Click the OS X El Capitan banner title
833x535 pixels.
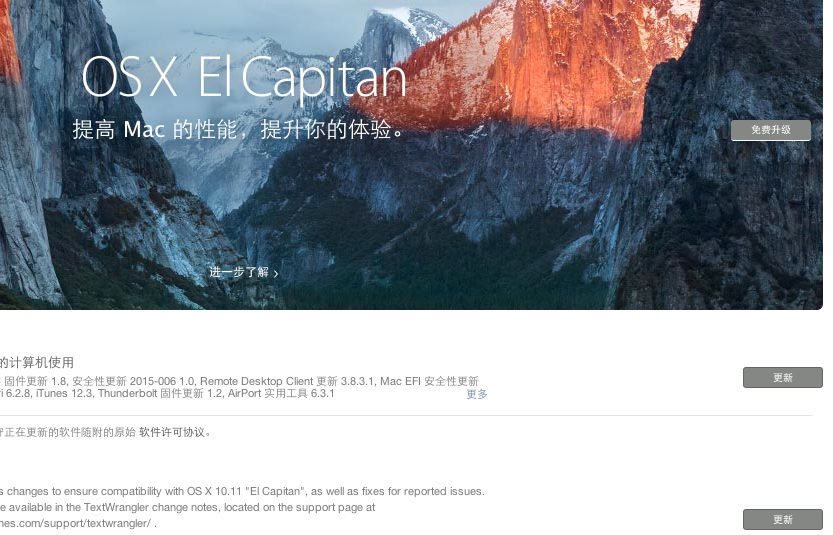pyautogui.click(x=244, y=79)
